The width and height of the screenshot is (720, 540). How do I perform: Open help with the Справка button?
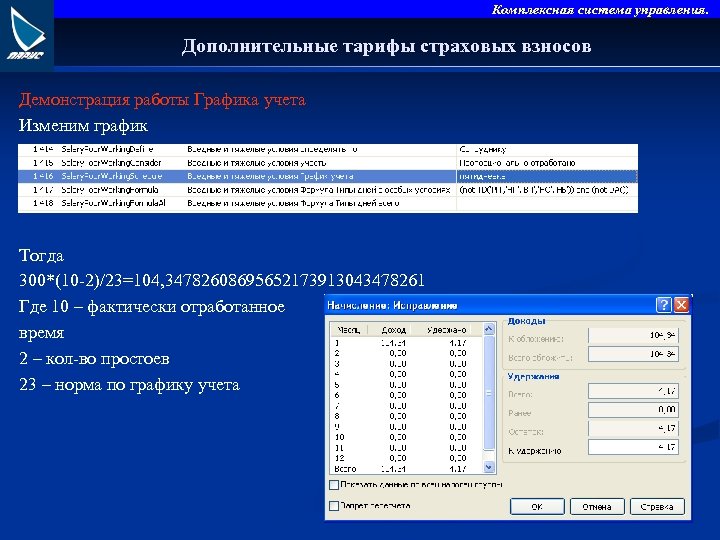(x=657, y=507)
